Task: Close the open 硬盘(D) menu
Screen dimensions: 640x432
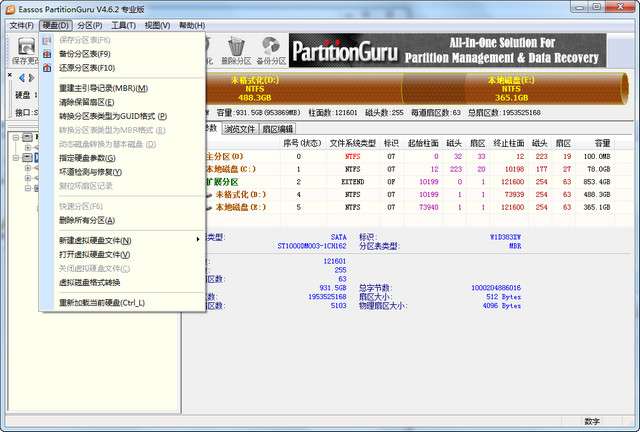Action: 56,25
